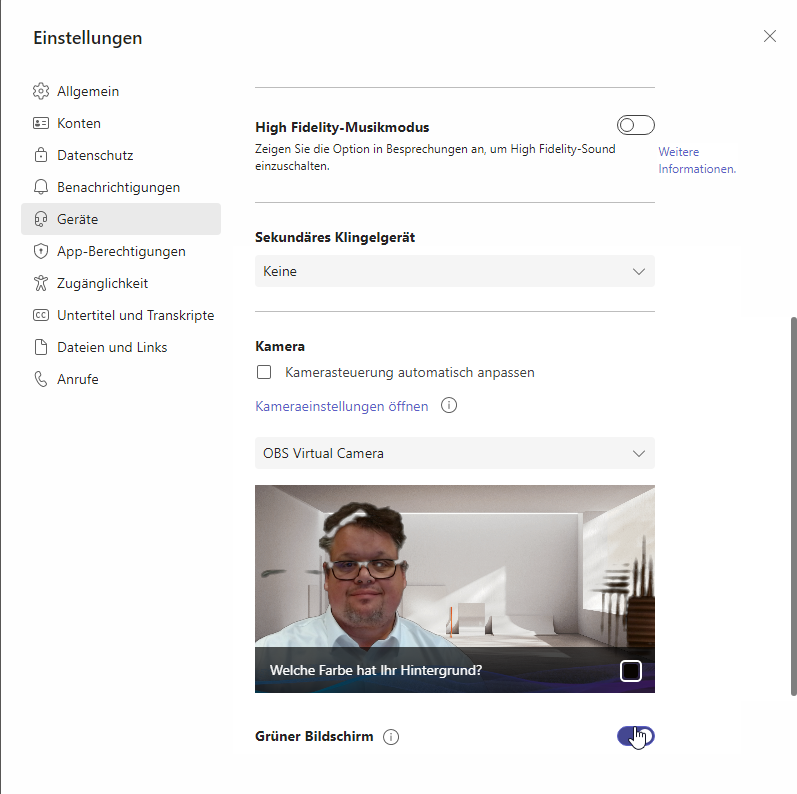The image size is (797, 794).
Task: Click the Kamera heading
Action: coord(280,346)
